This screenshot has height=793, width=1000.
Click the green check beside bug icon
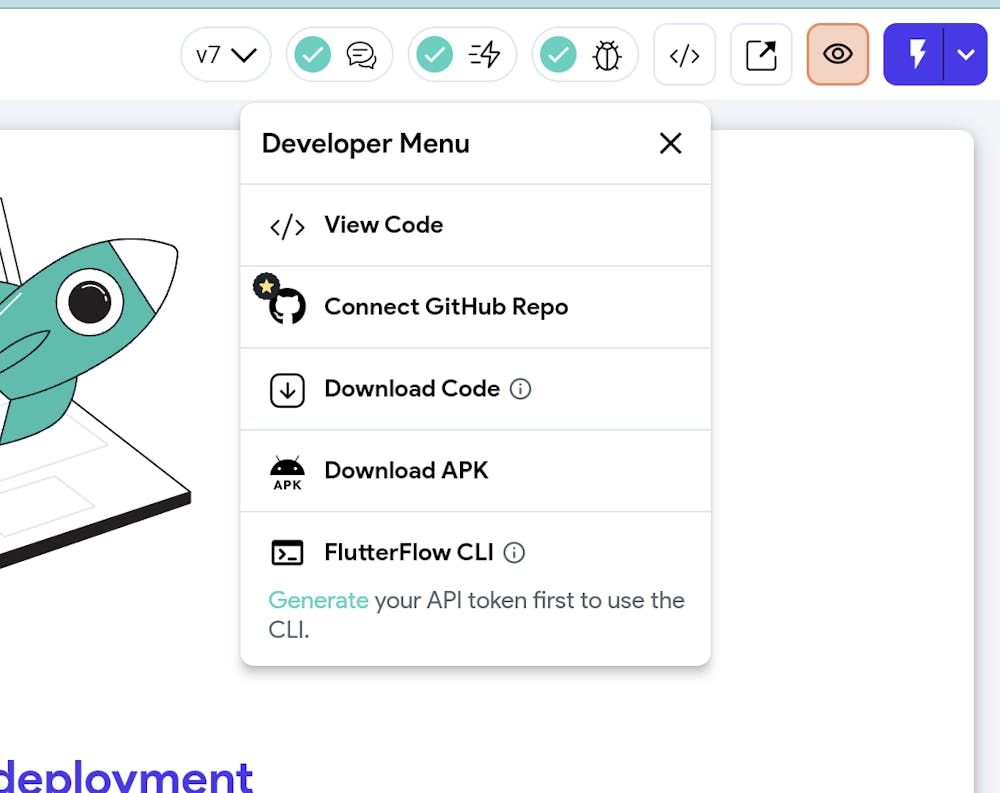(558, 55)
